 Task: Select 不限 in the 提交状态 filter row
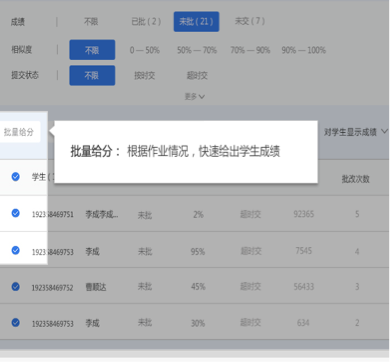[x=92, y=76]
